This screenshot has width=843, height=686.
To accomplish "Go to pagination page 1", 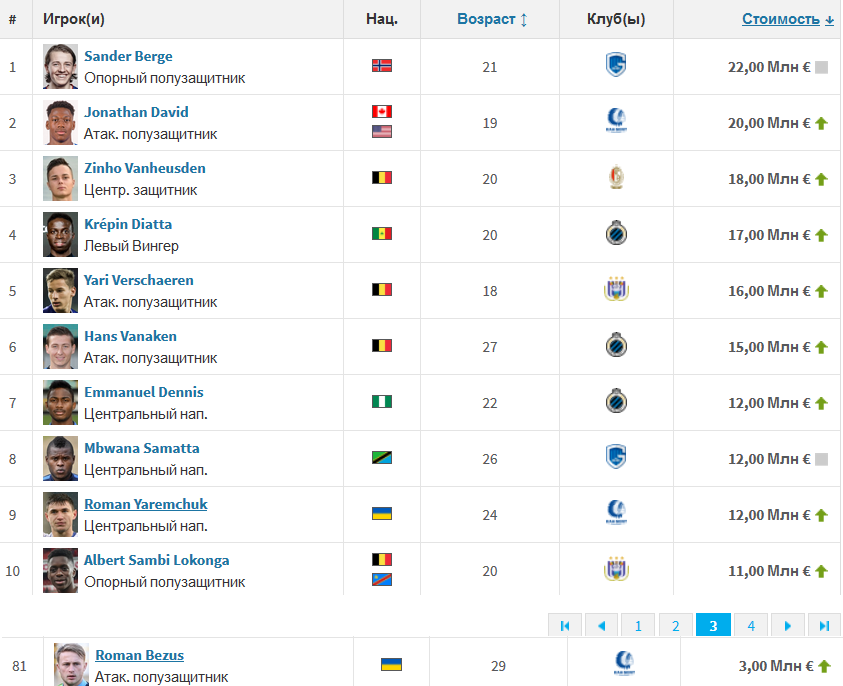I will point(637,626).
